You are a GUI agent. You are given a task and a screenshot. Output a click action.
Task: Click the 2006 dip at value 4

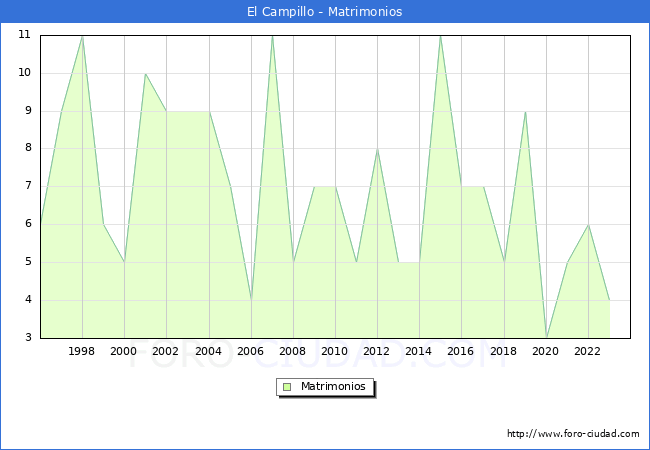pos(251,300)
